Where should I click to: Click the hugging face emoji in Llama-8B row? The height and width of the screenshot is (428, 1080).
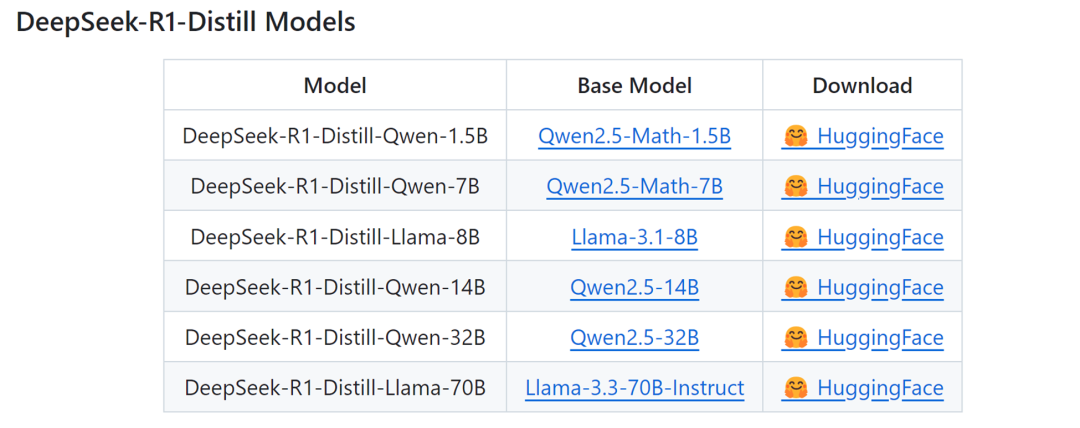coord(795,237)
